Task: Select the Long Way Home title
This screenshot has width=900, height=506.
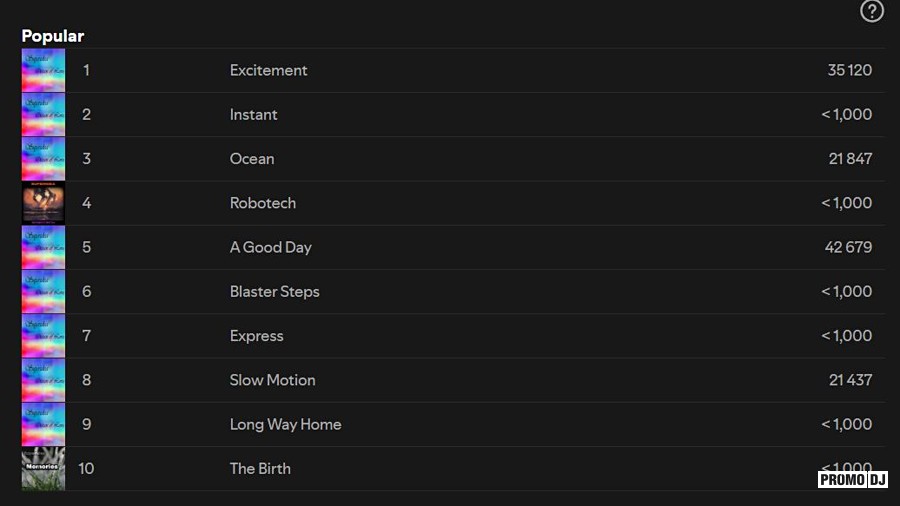Action: [x=285, y=424]
